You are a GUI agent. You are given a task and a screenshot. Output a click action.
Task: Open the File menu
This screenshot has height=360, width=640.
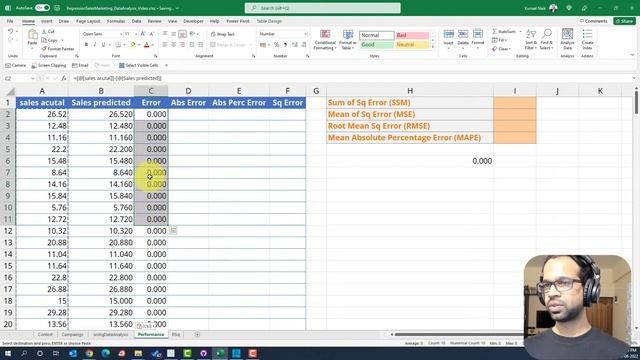pos(10,21)
